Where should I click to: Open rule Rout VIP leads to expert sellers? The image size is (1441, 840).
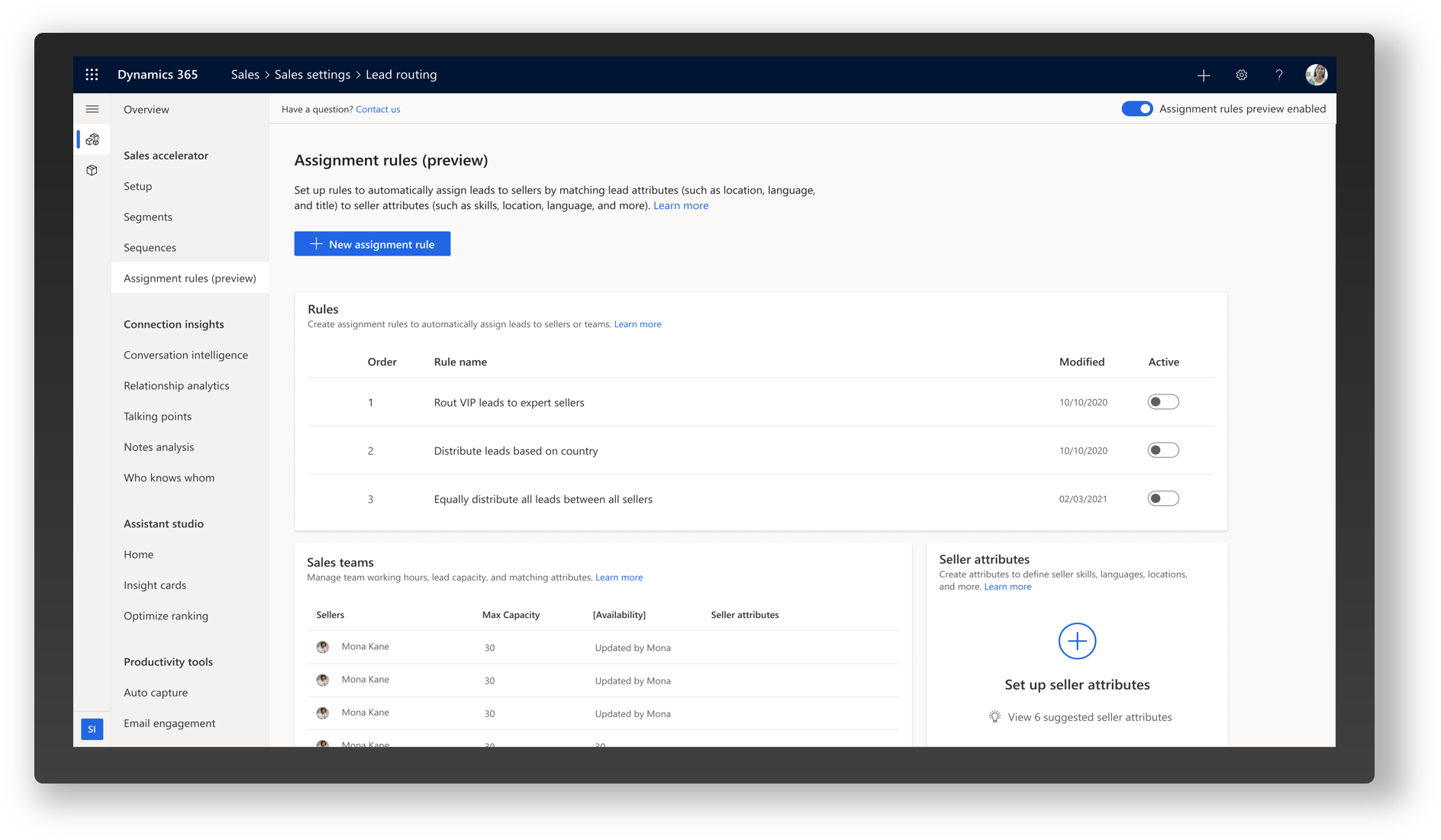click(x=509, y=403)
